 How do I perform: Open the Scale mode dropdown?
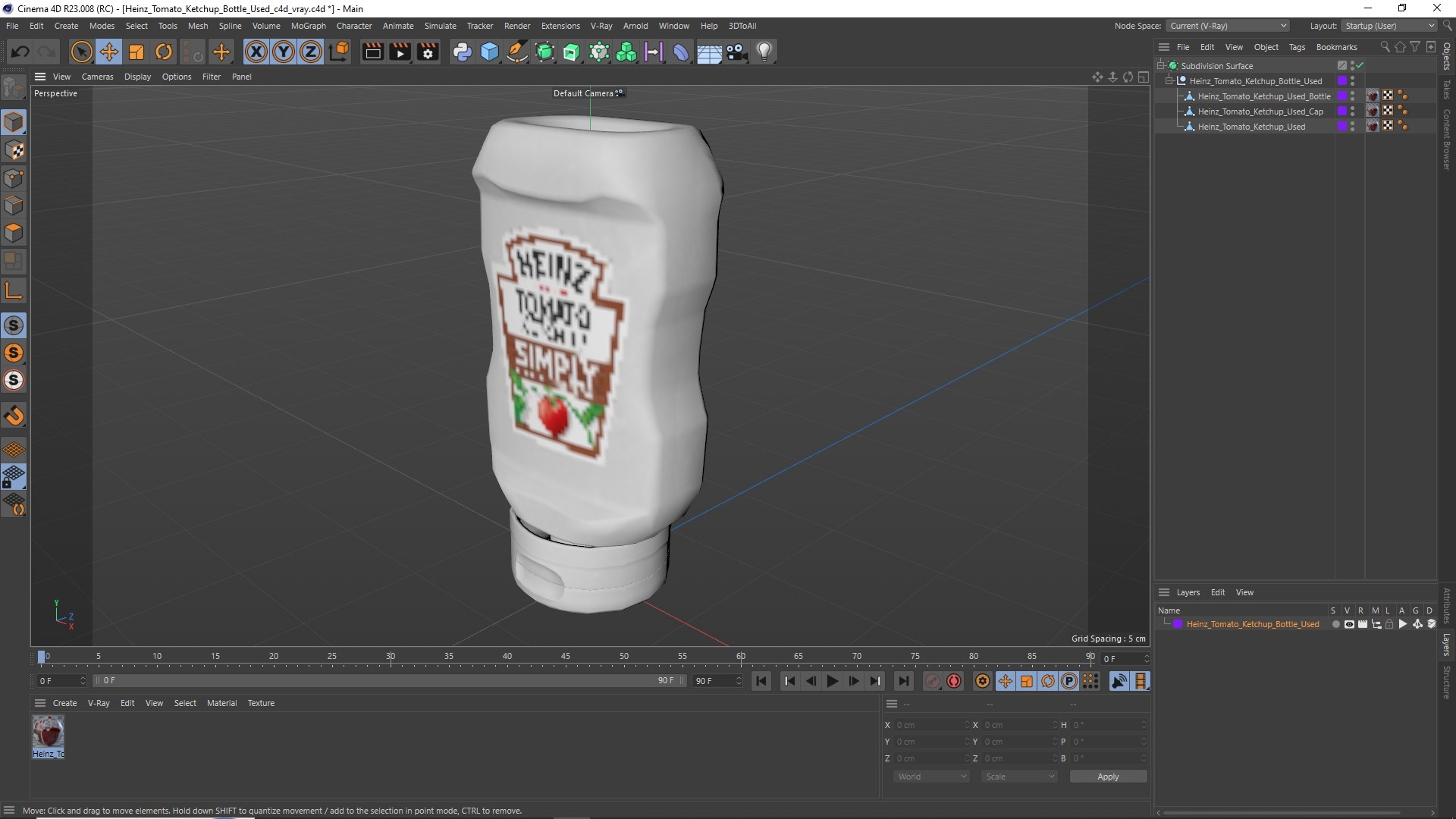coord(1019,777)
